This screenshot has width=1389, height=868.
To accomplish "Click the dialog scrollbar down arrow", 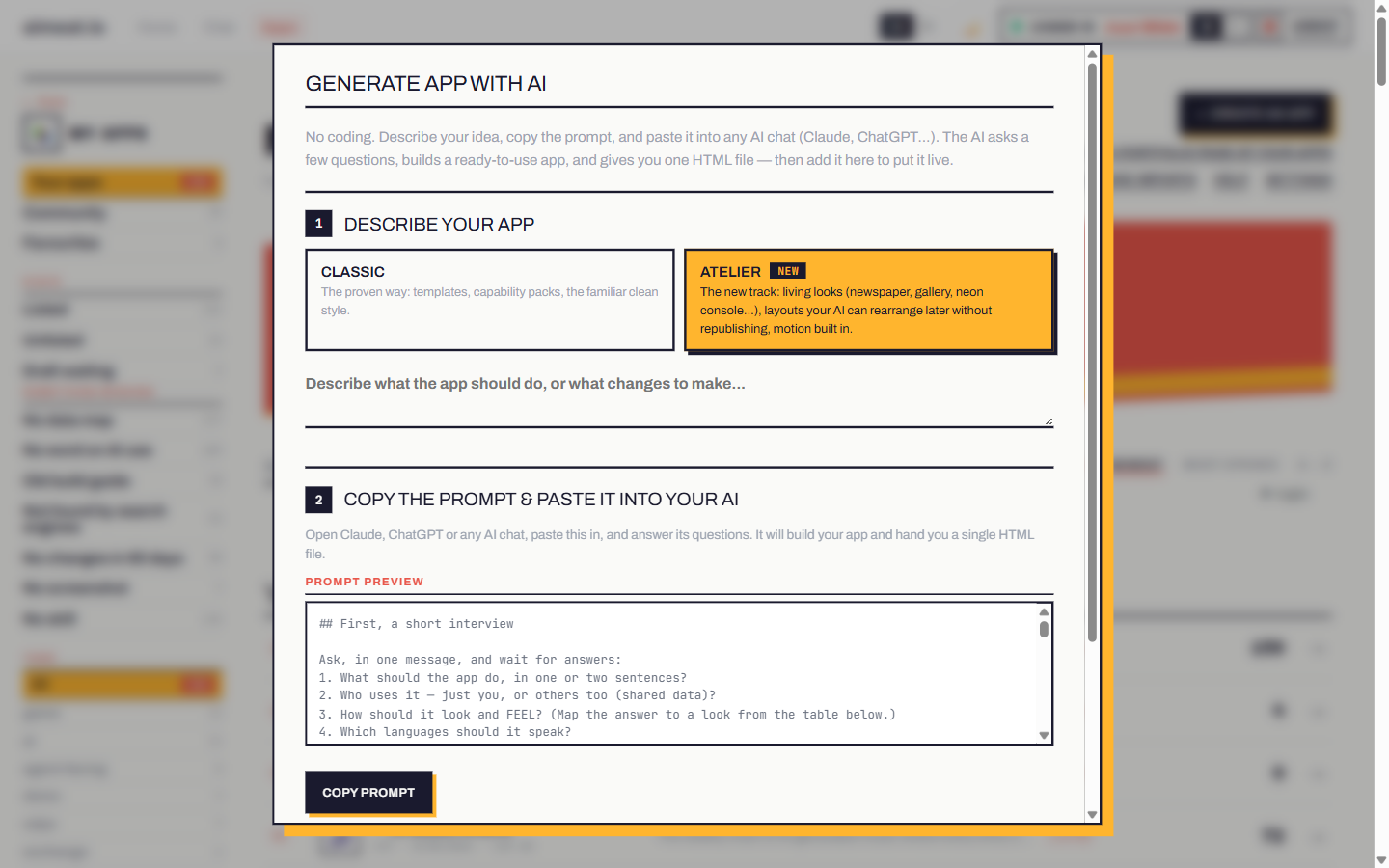I will point(1092,815).
